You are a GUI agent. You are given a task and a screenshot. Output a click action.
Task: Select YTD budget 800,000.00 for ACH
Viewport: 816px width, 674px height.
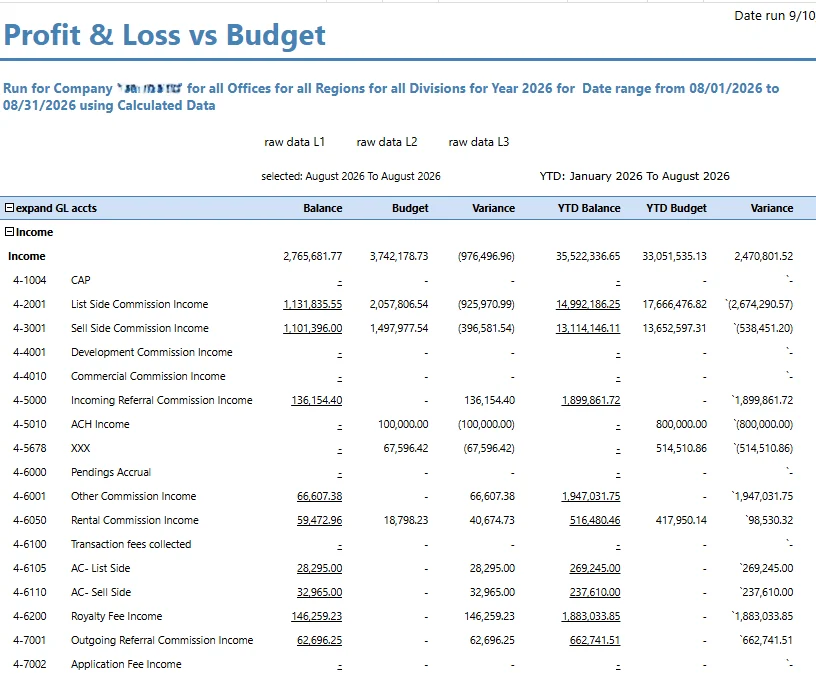681,424
